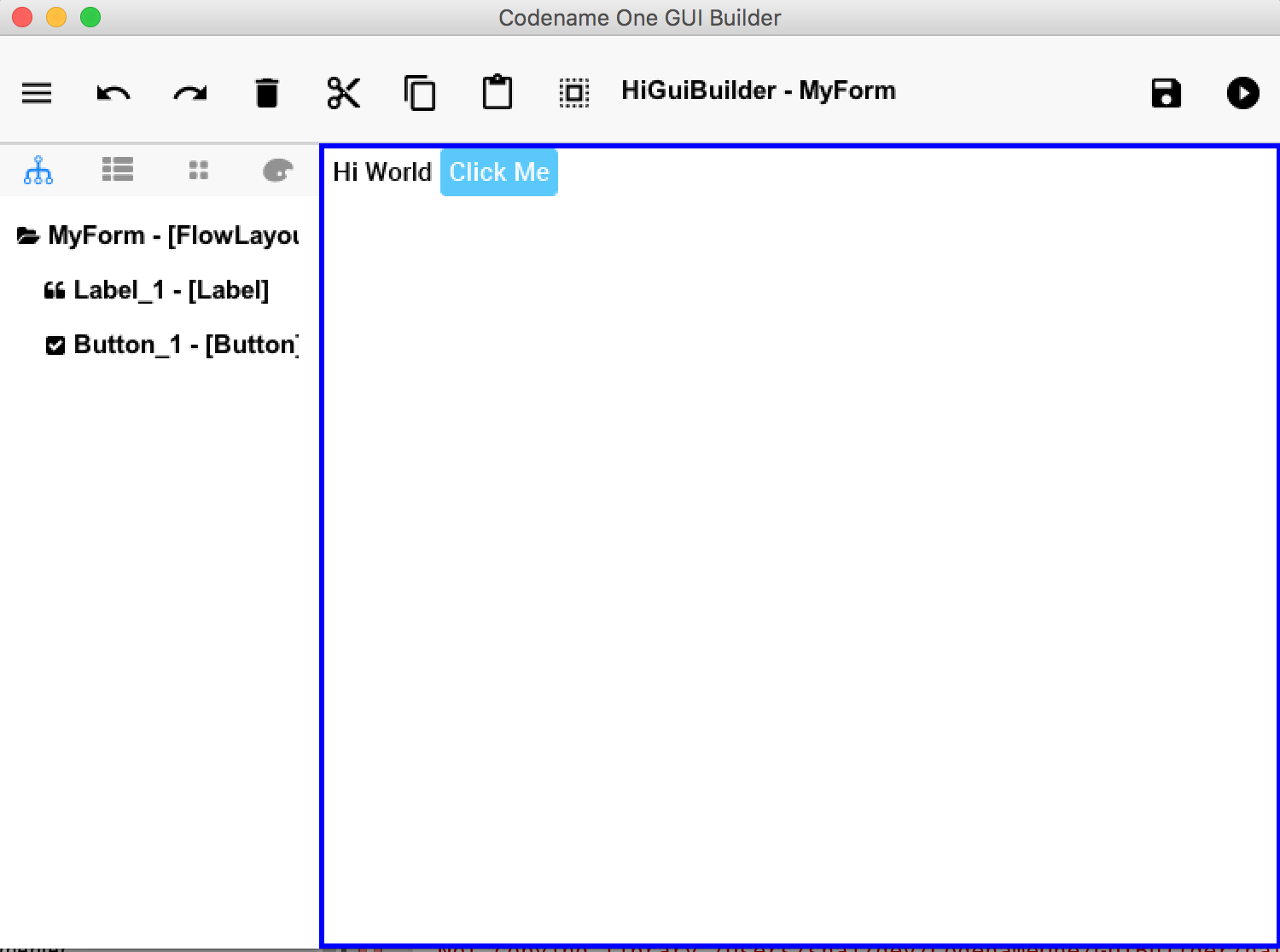The height and width of the screenshot is (952, 1280).
Task: Open the hamburger menu
Action: click(x=36, y=92)
